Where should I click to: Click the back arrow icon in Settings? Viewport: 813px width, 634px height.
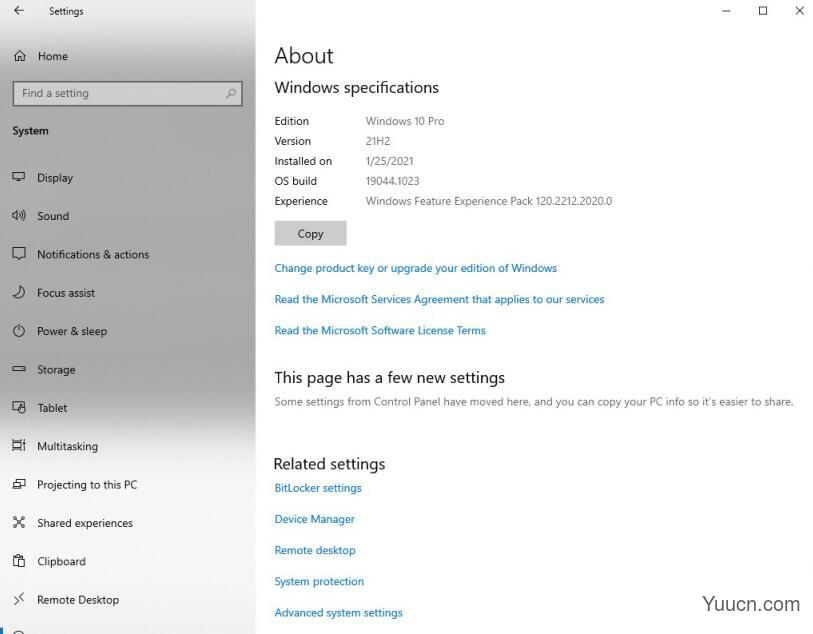pyautogui.click(x=19, y=10)
